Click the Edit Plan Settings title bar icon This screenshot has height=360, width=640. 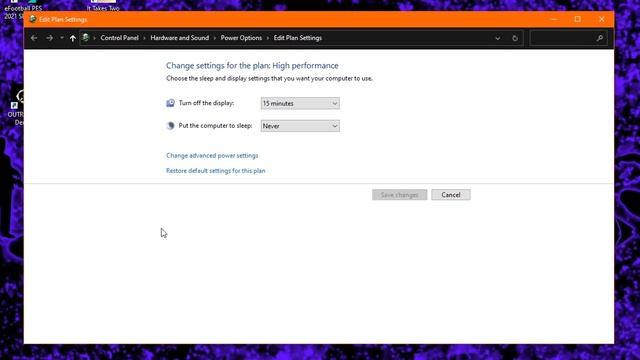[33, 19]
